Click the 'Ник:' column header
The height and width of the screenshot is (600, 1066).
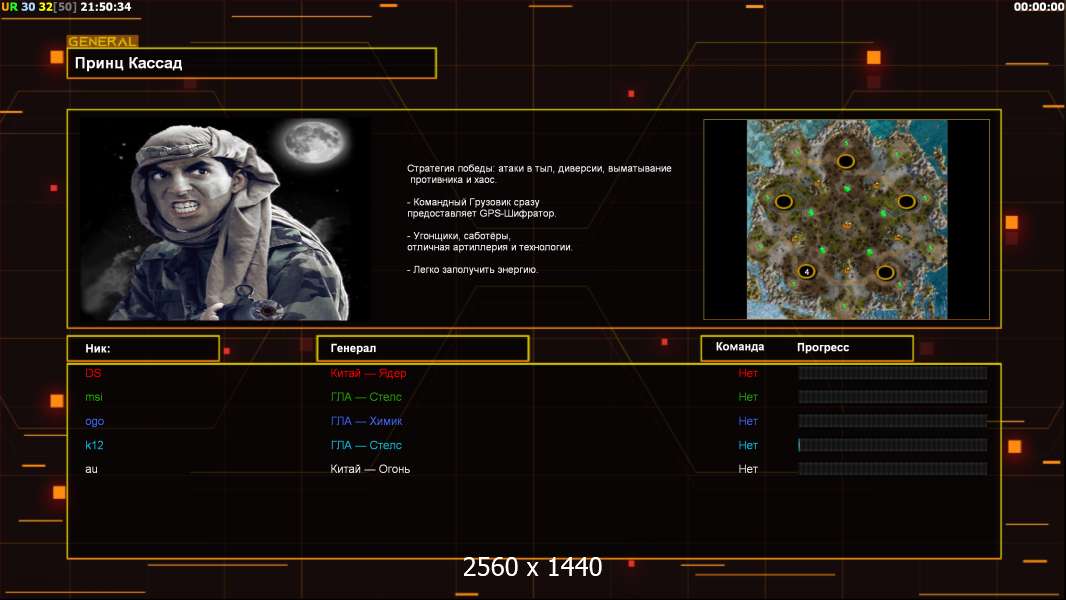click(143, 349)
